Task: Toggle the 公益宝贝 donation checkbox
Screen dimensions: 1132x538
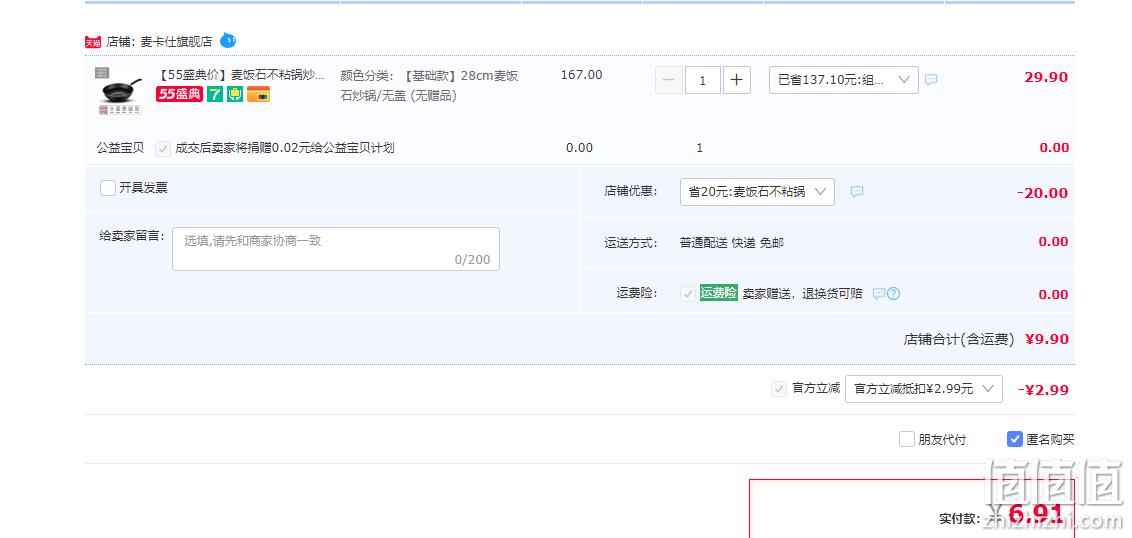Action: (163, 149)
